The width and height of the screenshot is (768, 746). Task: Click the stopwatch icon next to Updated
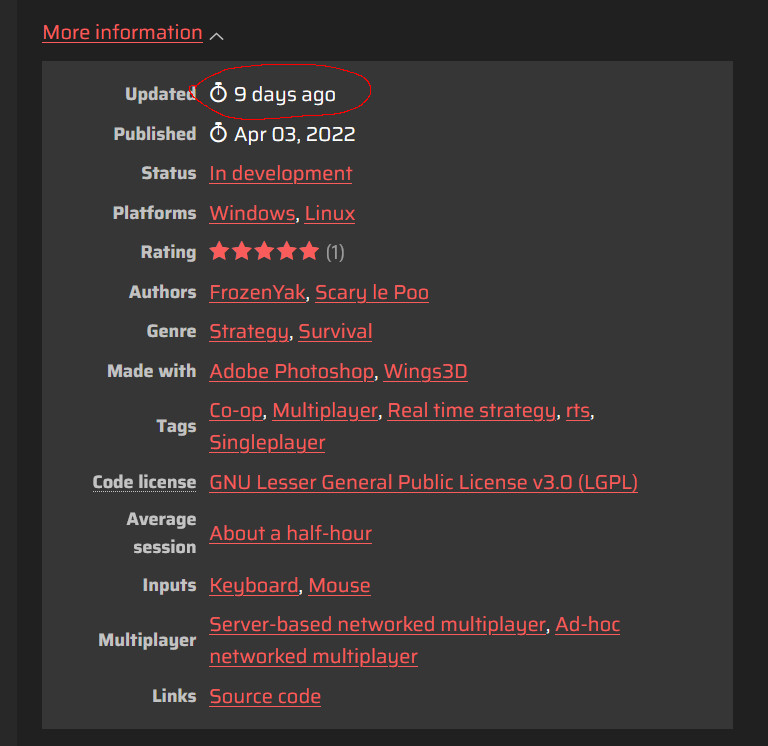click(x=218, y=94)
